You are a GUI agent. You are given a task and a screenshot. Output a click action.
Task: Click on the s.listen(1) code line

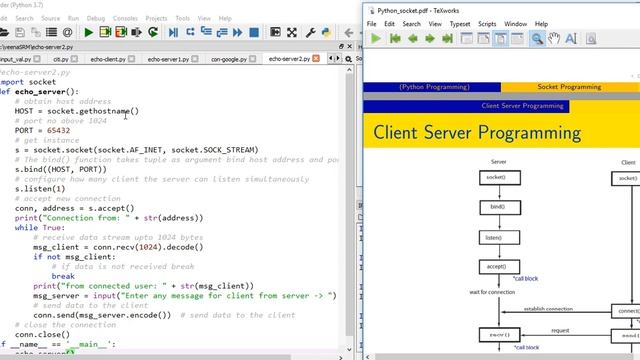(40, 189)
